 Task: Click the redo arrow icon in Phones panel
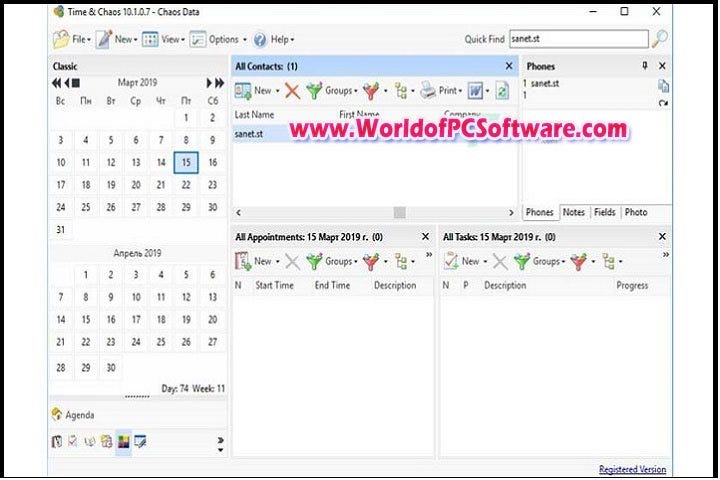pos(663,103)
